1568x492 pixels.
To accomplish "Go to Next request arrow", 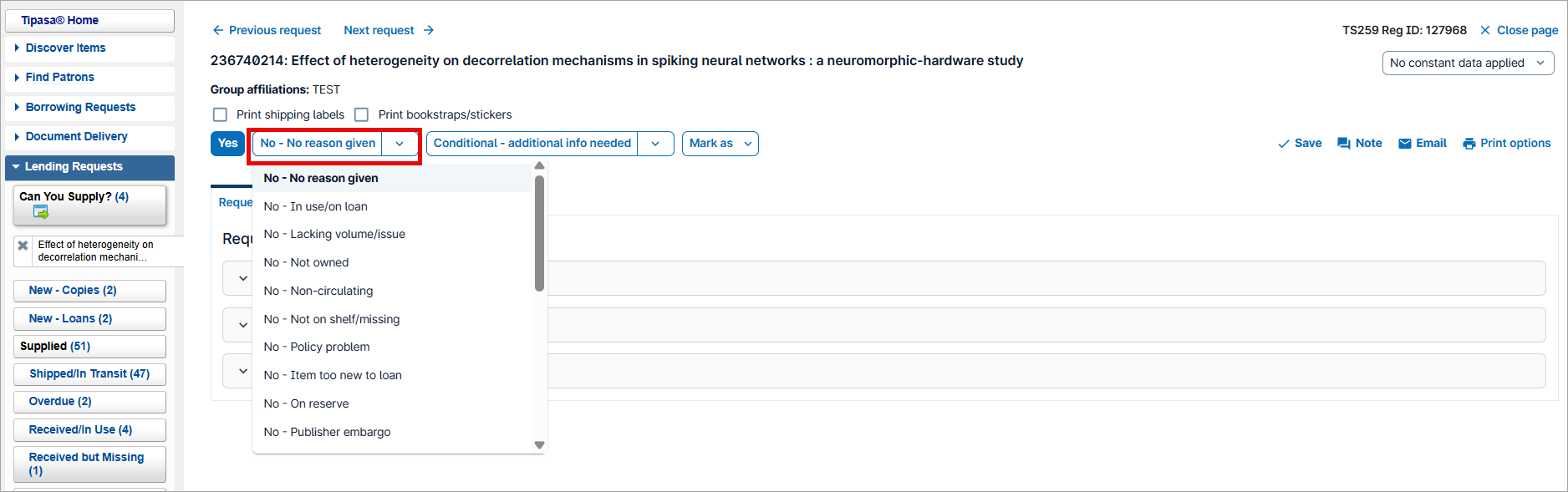I will (x=429, y=30).
